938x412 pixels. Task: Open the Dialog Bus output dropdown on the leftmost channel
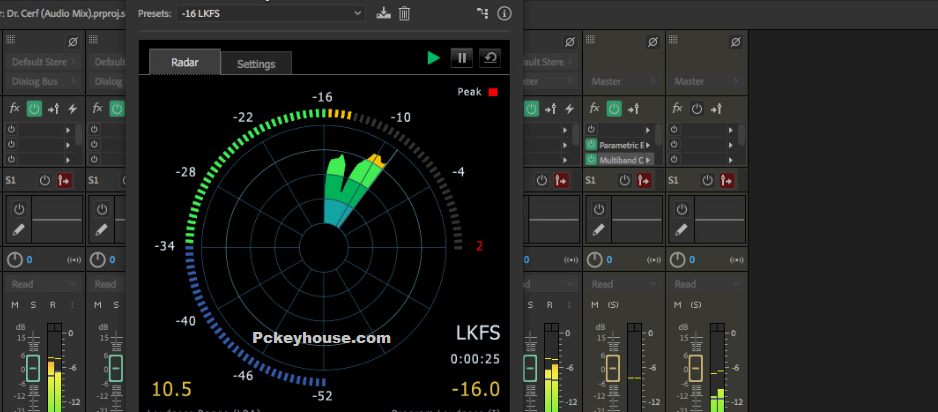point(44,81)
